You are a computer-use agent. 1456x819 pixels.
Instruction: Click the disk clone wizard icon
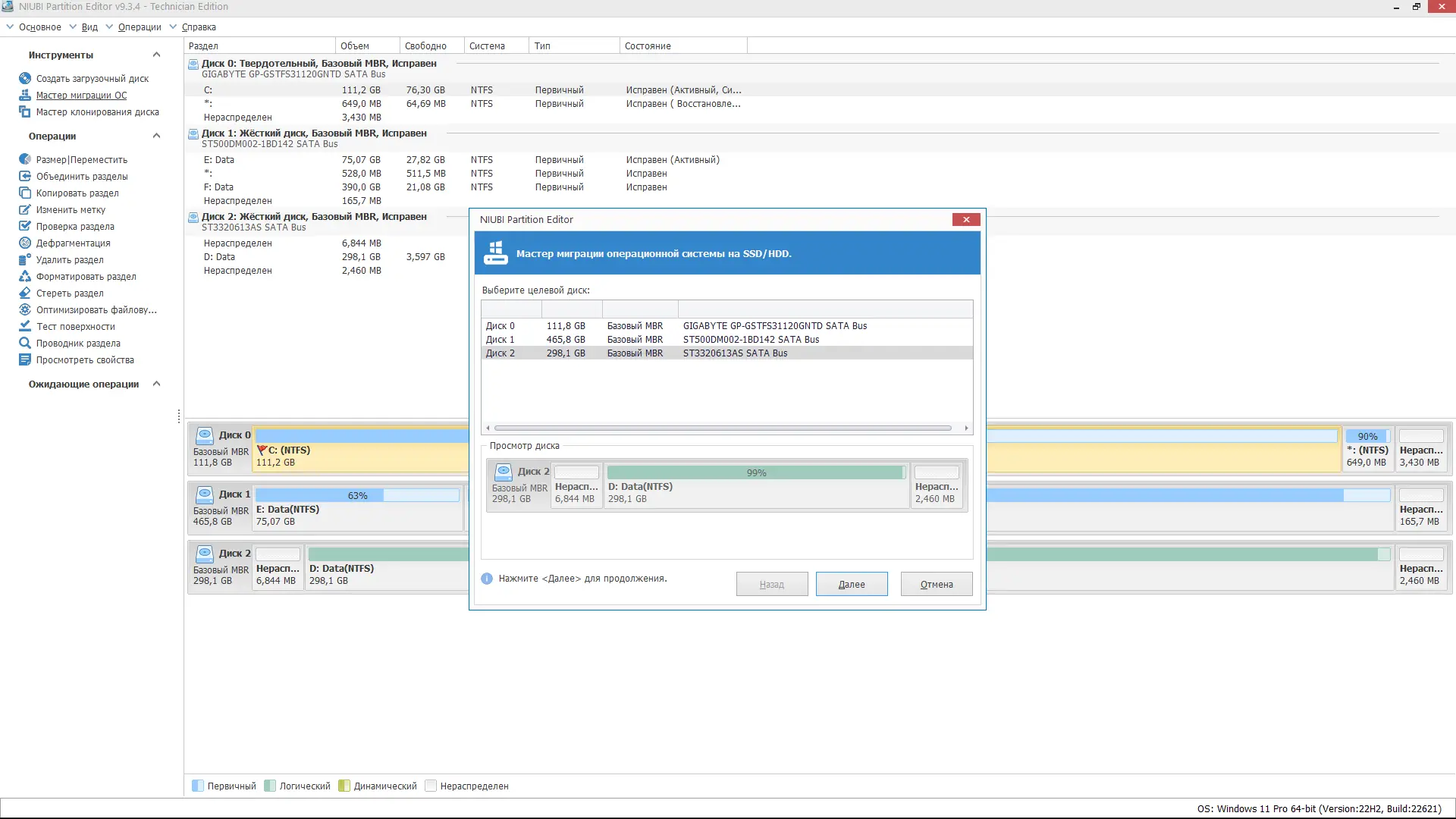(x=25, y=111)
